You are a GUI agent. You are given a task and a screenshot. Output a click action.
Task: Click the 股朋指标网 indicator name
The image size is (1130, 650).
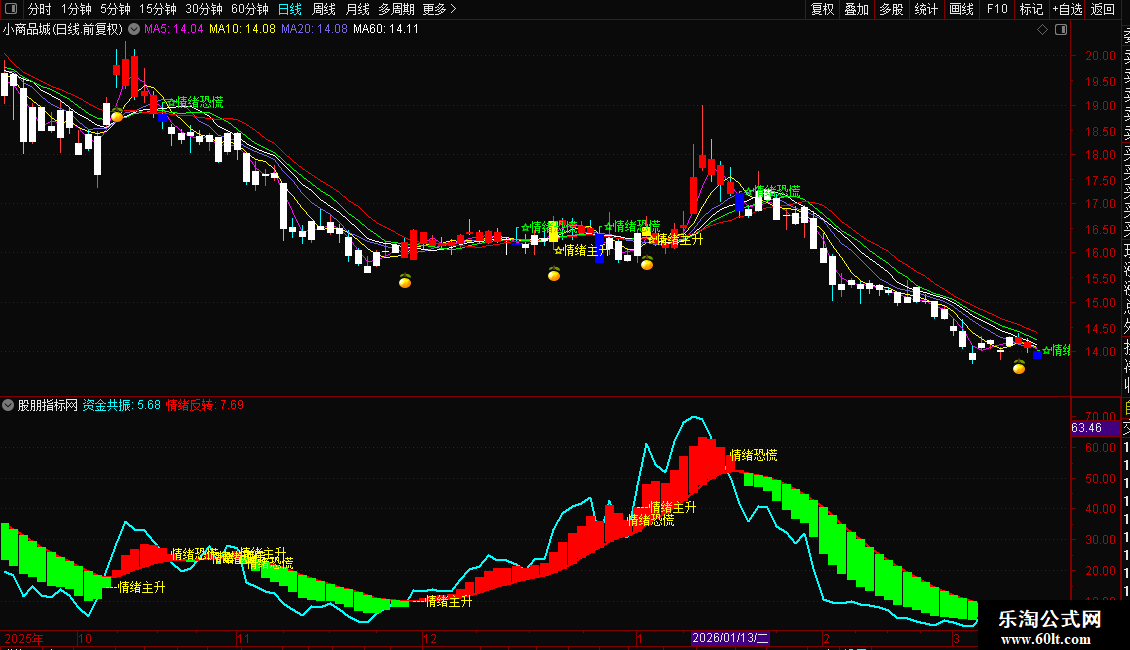(48, 405)
